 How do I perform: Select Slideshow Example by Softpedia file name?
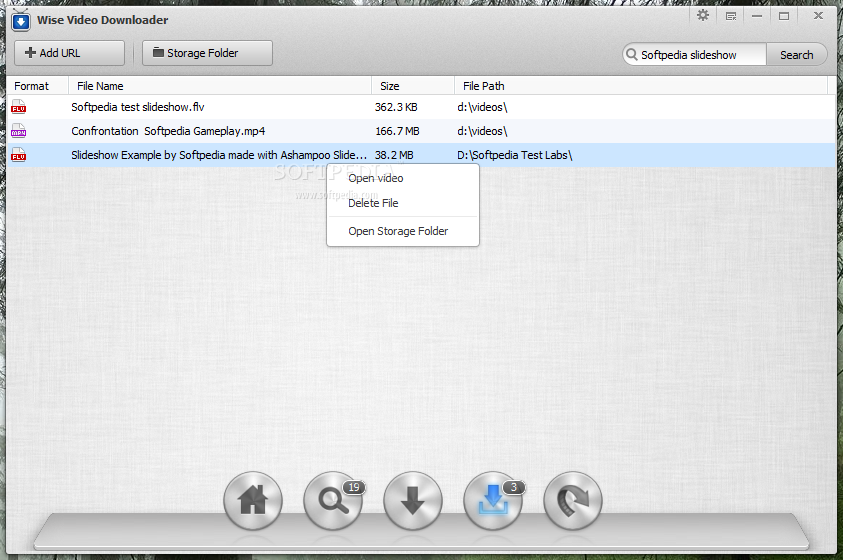pos(219,155)
